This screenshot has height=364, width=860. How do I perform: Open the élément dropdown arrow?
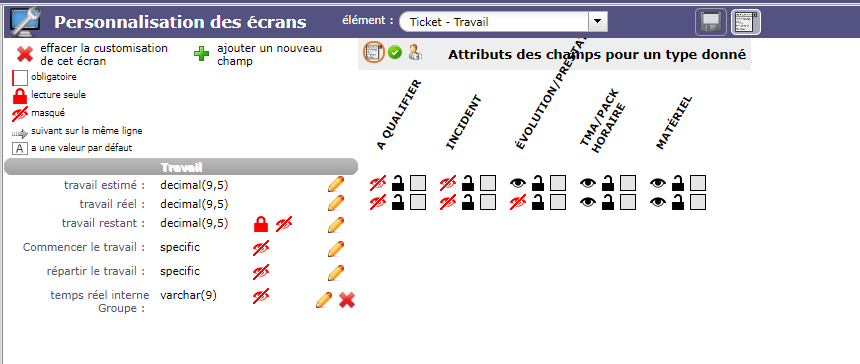pyautogui.click(x=597, y=22)
